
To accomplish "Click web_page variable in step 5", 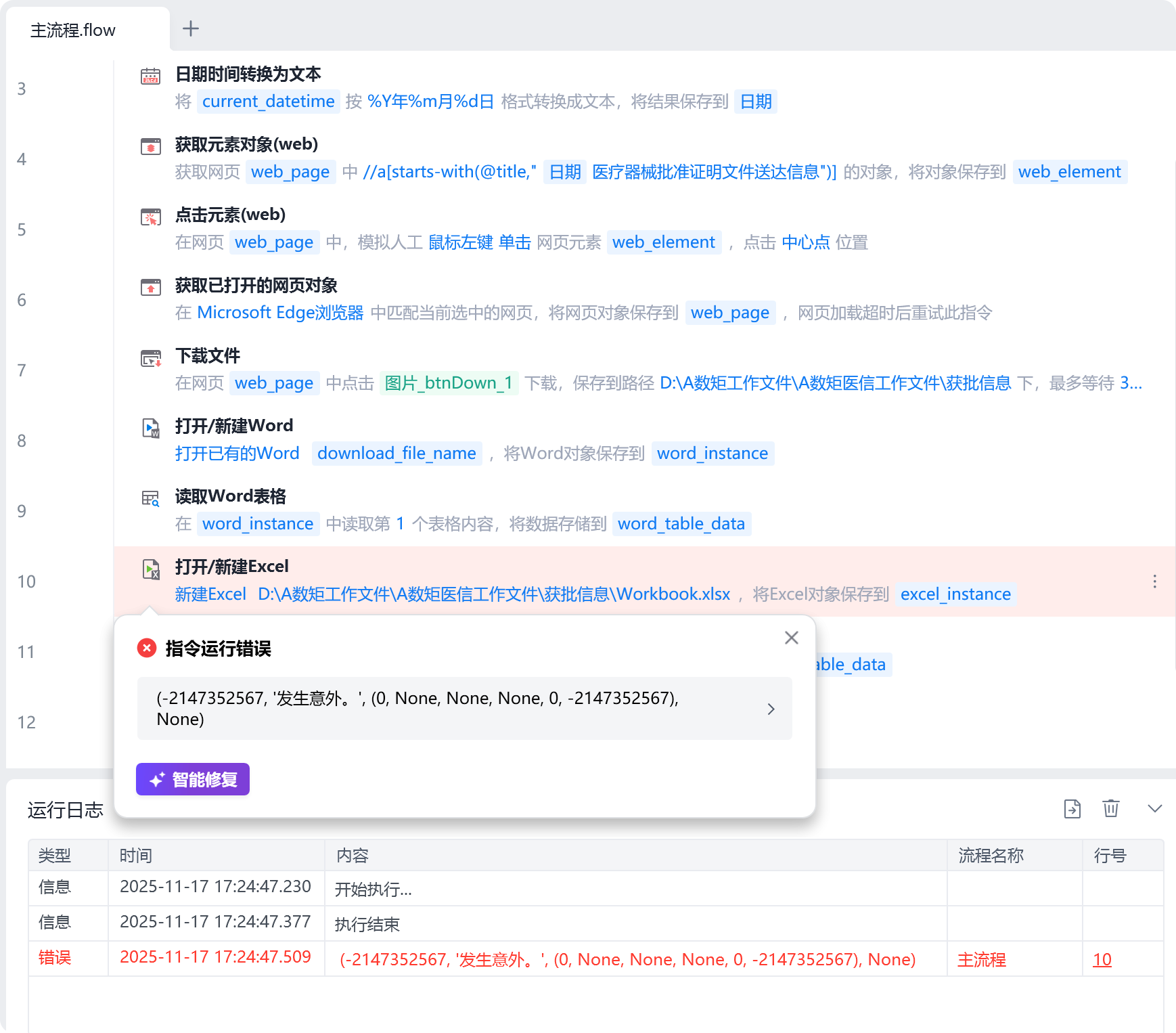I will point(274,242).
